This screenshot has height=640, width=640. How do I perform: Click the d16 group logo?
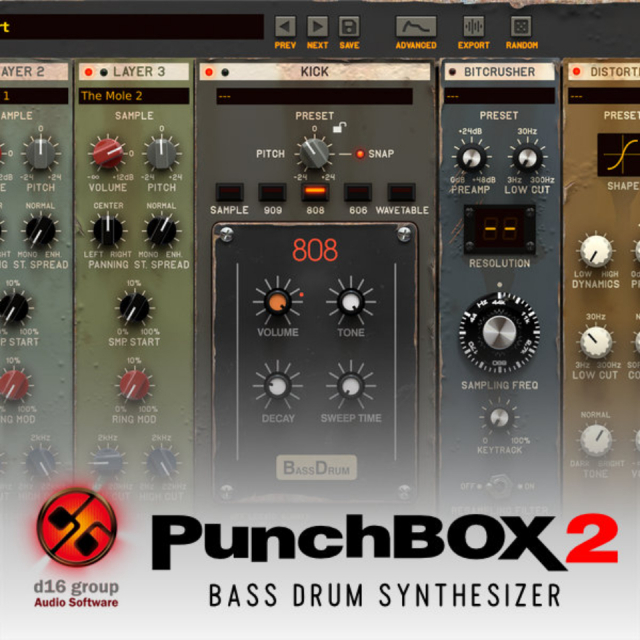(x=77, y=527)
